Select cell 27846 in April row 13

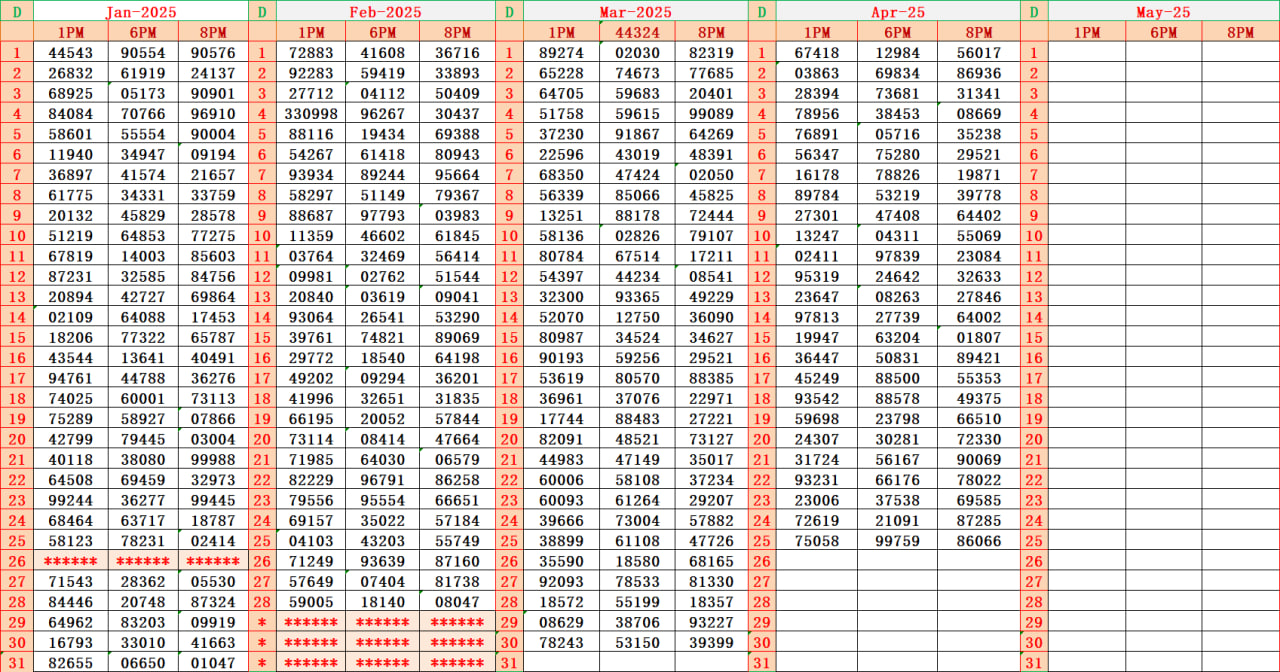click(x=978, y=297)
